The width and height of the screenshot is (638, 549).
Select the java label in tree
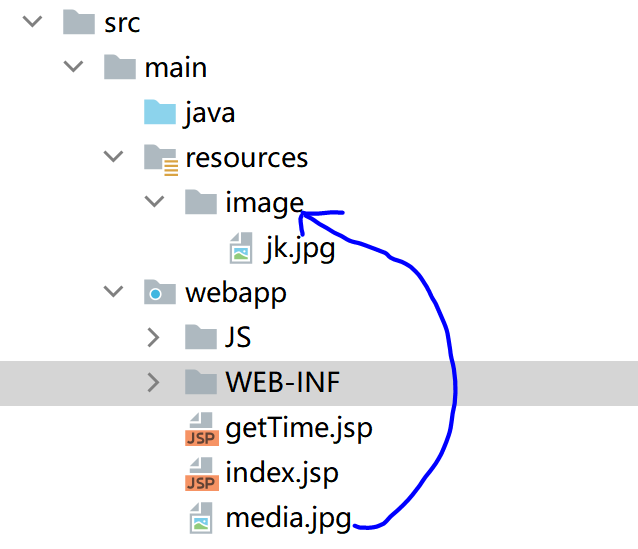tap(210, 113)
